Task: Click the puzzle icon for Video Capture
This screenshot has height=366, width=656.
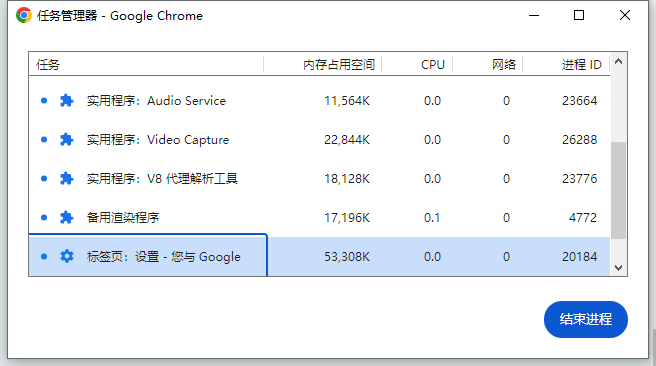Action: point(67,139)
